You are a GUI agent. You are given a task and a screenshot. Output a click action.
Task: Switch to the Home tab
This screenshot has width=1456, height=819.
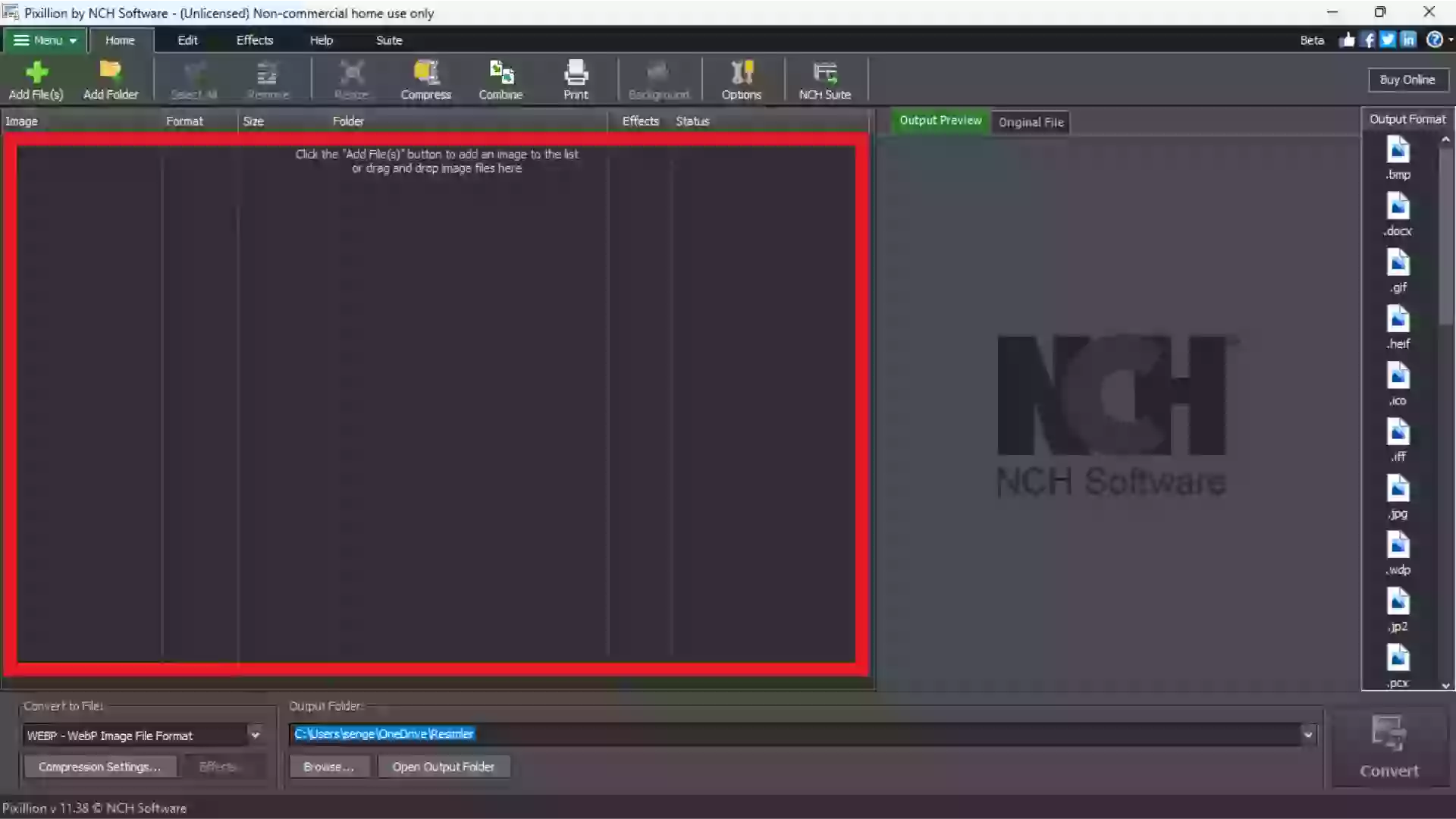pos(120,40)
